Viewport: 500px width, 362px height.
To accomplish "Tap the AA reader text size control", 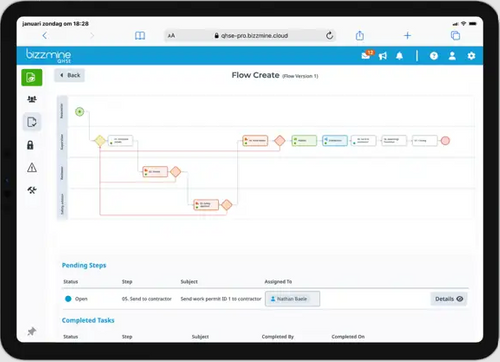I will [171, 36].
